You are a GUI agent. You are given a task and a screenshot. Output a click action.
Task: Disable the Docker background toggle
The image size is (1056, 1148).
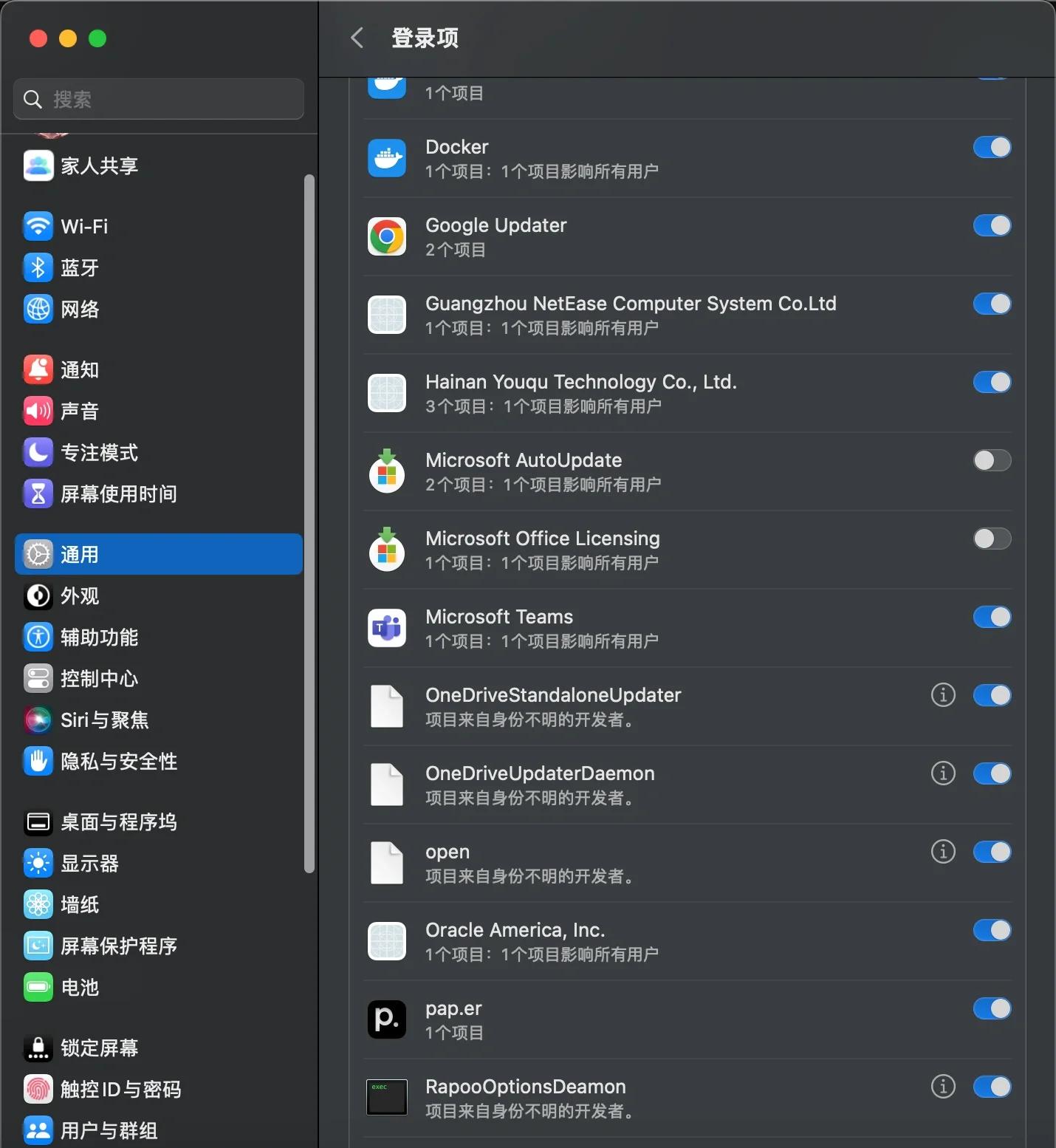pos(992,147)
